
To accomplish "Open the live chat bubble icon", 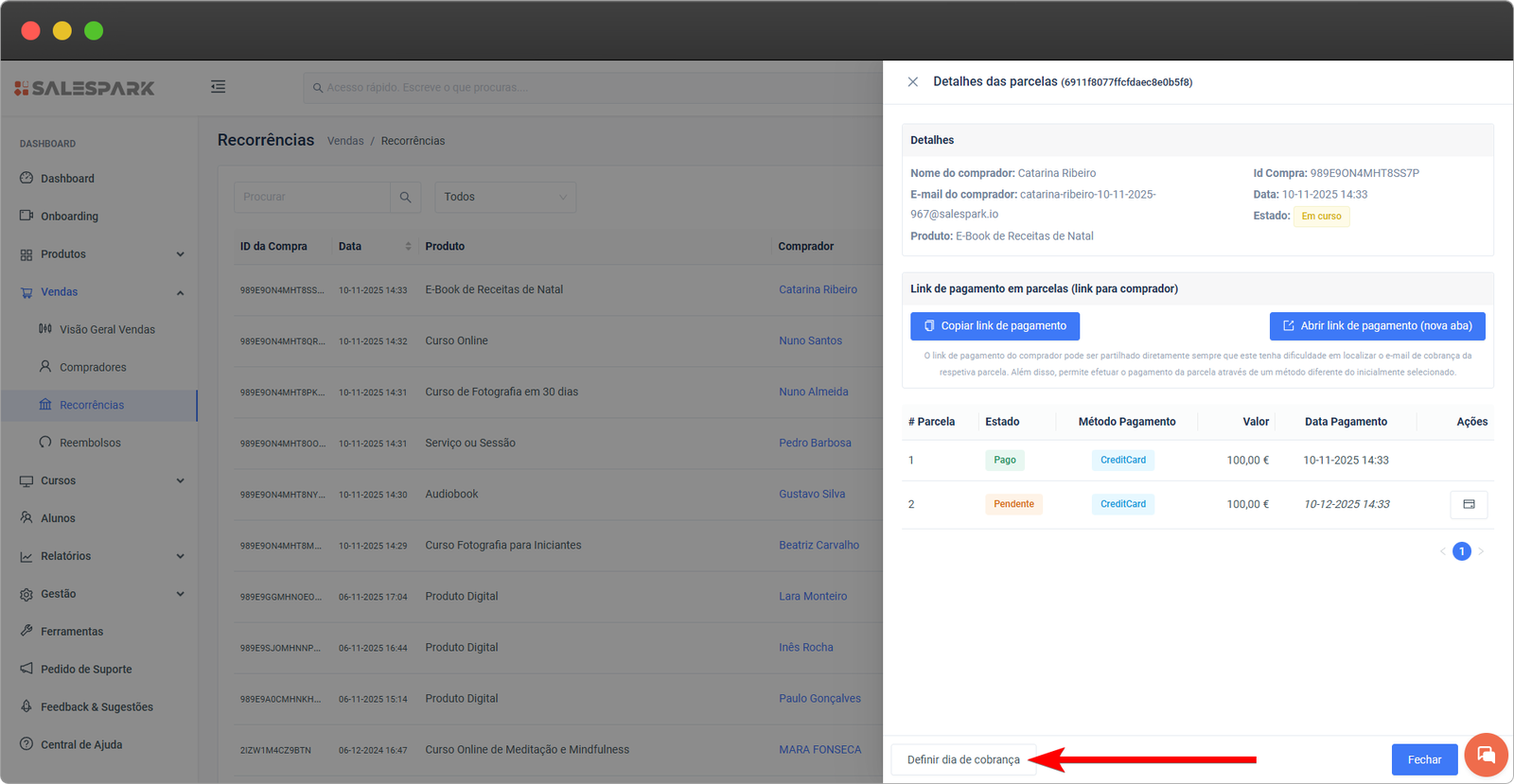I will pyautogui.click(x=1486, y=755).
